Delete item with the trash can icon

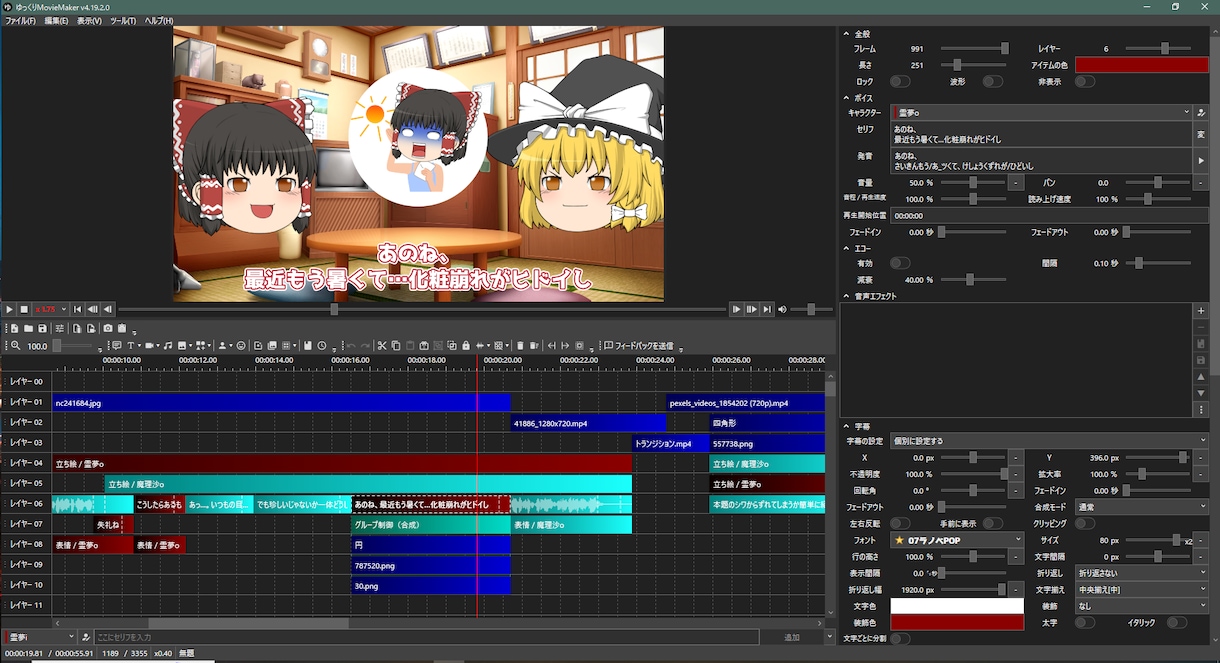[520, 345]
